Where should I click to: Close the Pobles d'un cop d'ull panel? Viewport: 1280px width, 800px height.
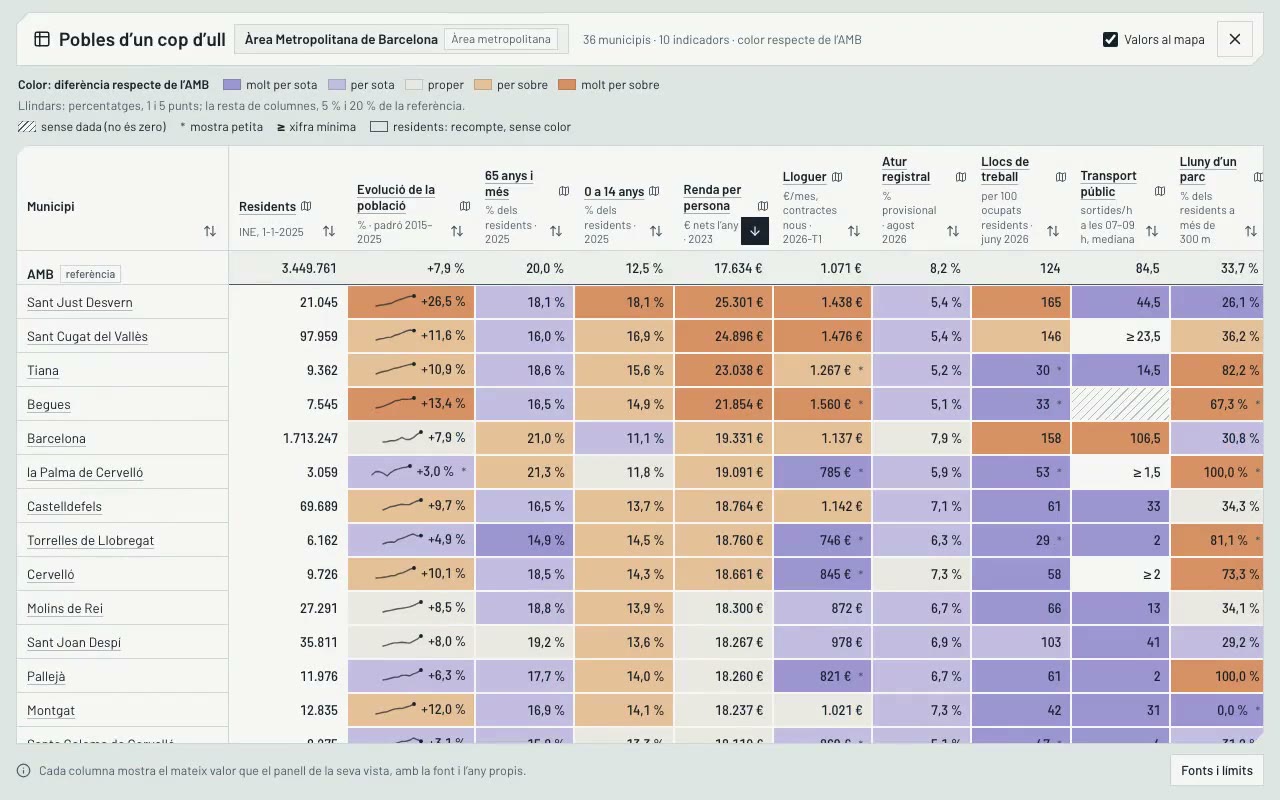(1235, 39)
